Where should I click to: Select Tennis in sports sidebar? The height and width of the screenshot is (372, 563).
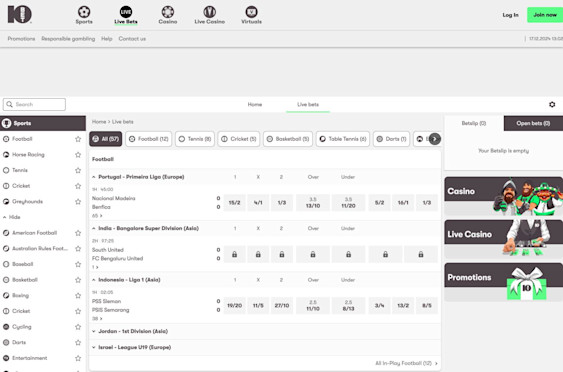(x=20, y=170)
